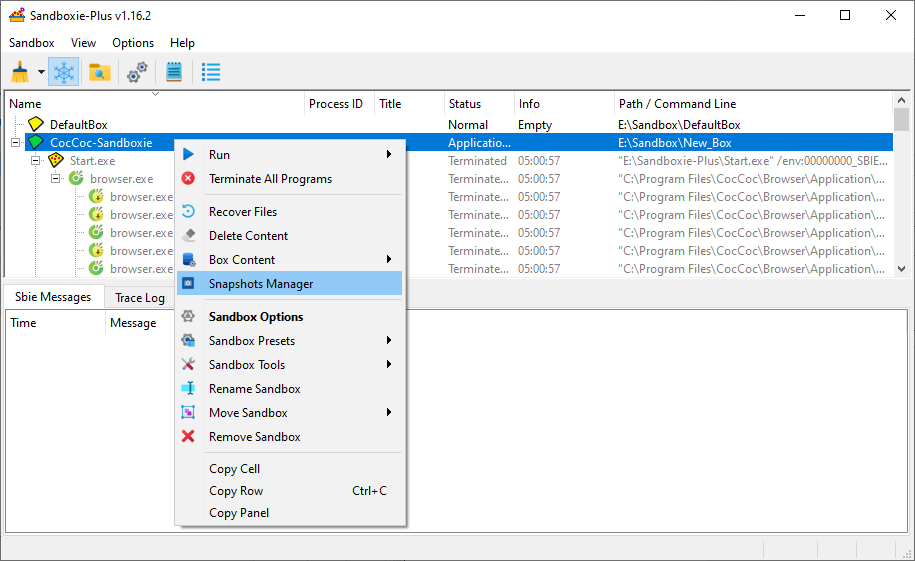
Task: Click process list scrollbar down arrow
Action: (902, 269)
